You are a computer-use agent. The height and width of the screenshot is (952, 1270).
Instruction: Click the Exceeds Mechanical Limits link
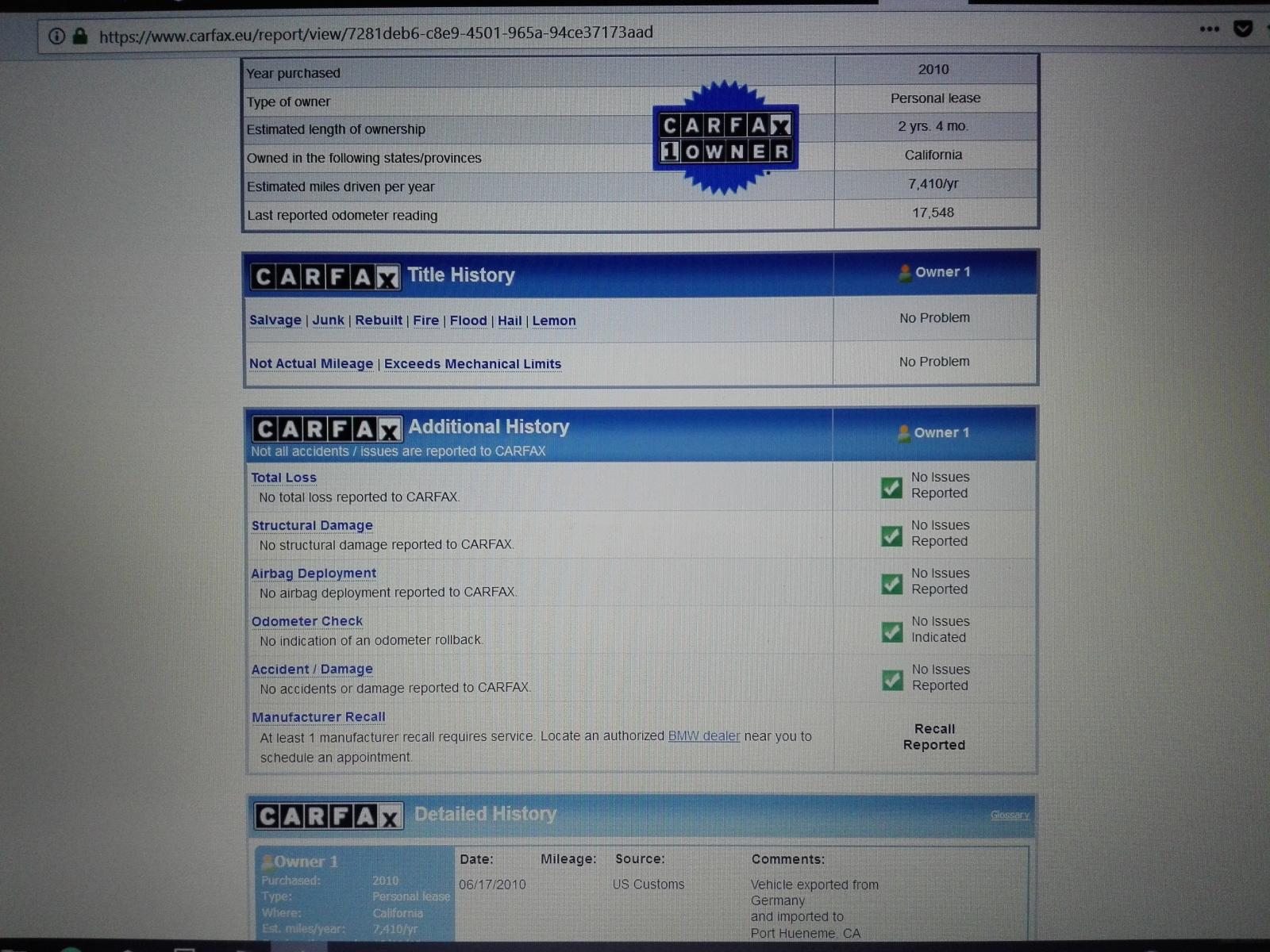click(x=472, y=364)
